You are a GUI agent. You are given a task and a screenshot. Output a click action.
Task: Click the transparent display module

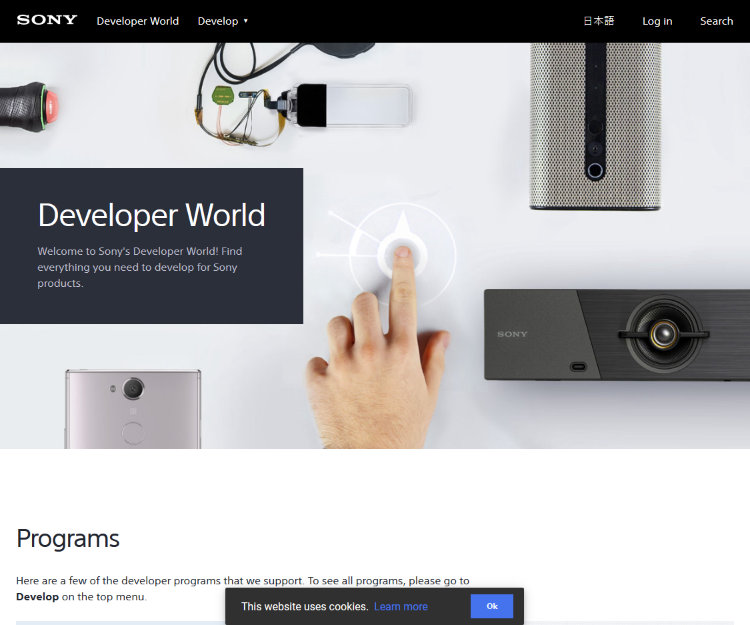pyautogui.click(x=368, y=105)
